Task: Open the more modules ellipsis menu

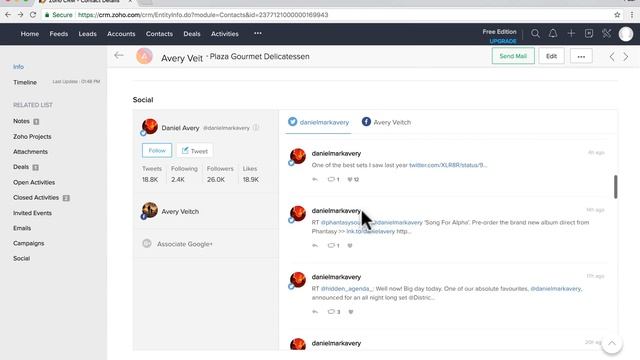Action: [x=258, y=33]
